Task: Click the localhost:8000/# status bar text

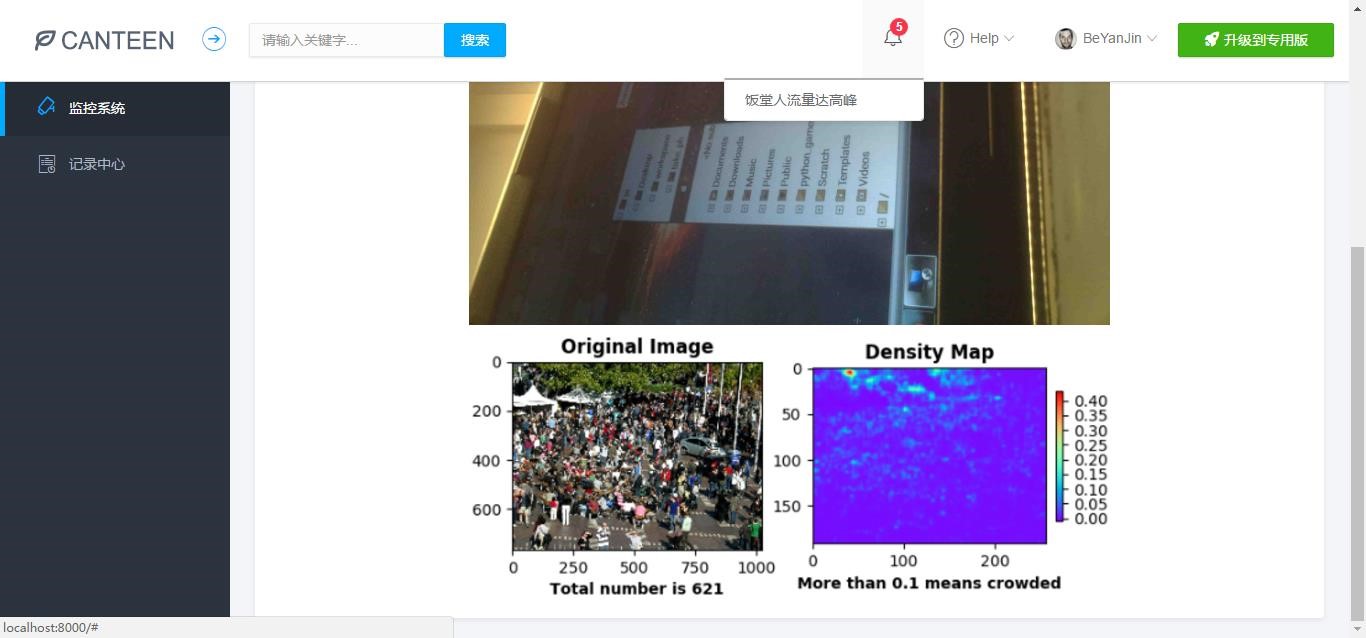Action: click(x=51, y=627)
